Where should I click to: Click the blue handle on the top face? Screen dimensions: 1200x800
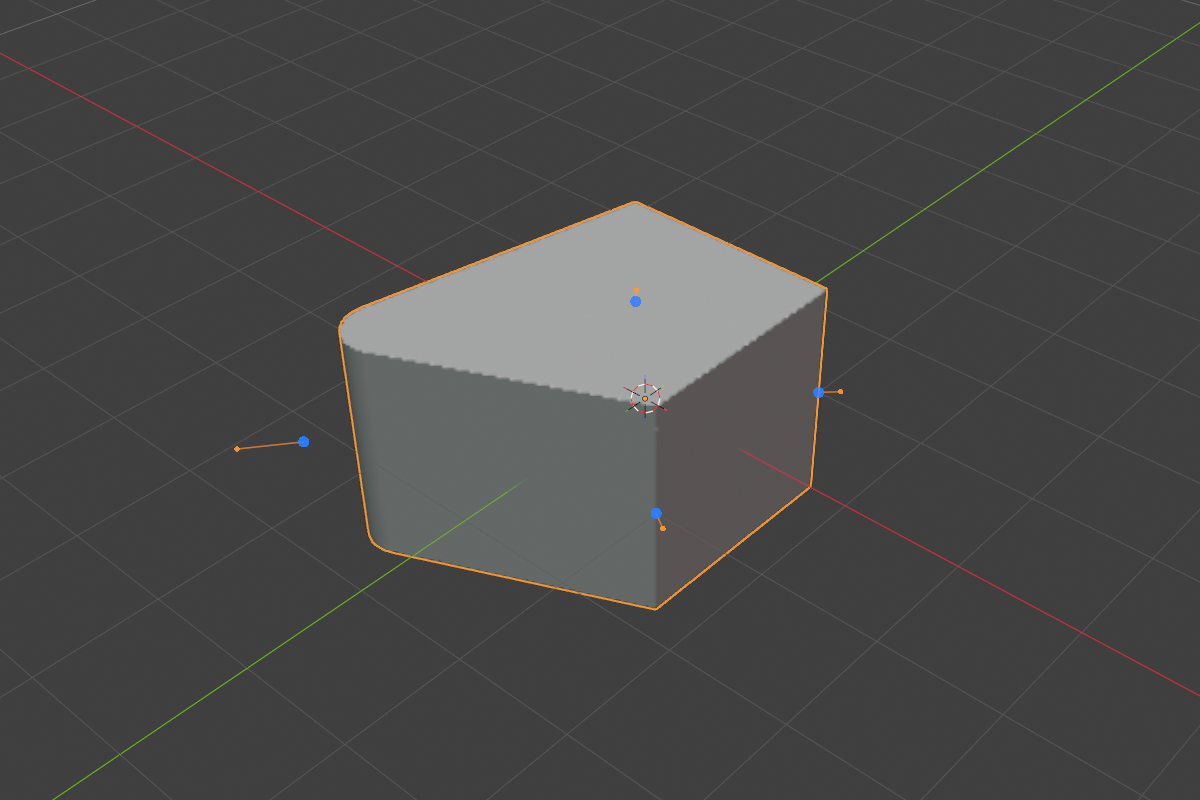(635, 301)
